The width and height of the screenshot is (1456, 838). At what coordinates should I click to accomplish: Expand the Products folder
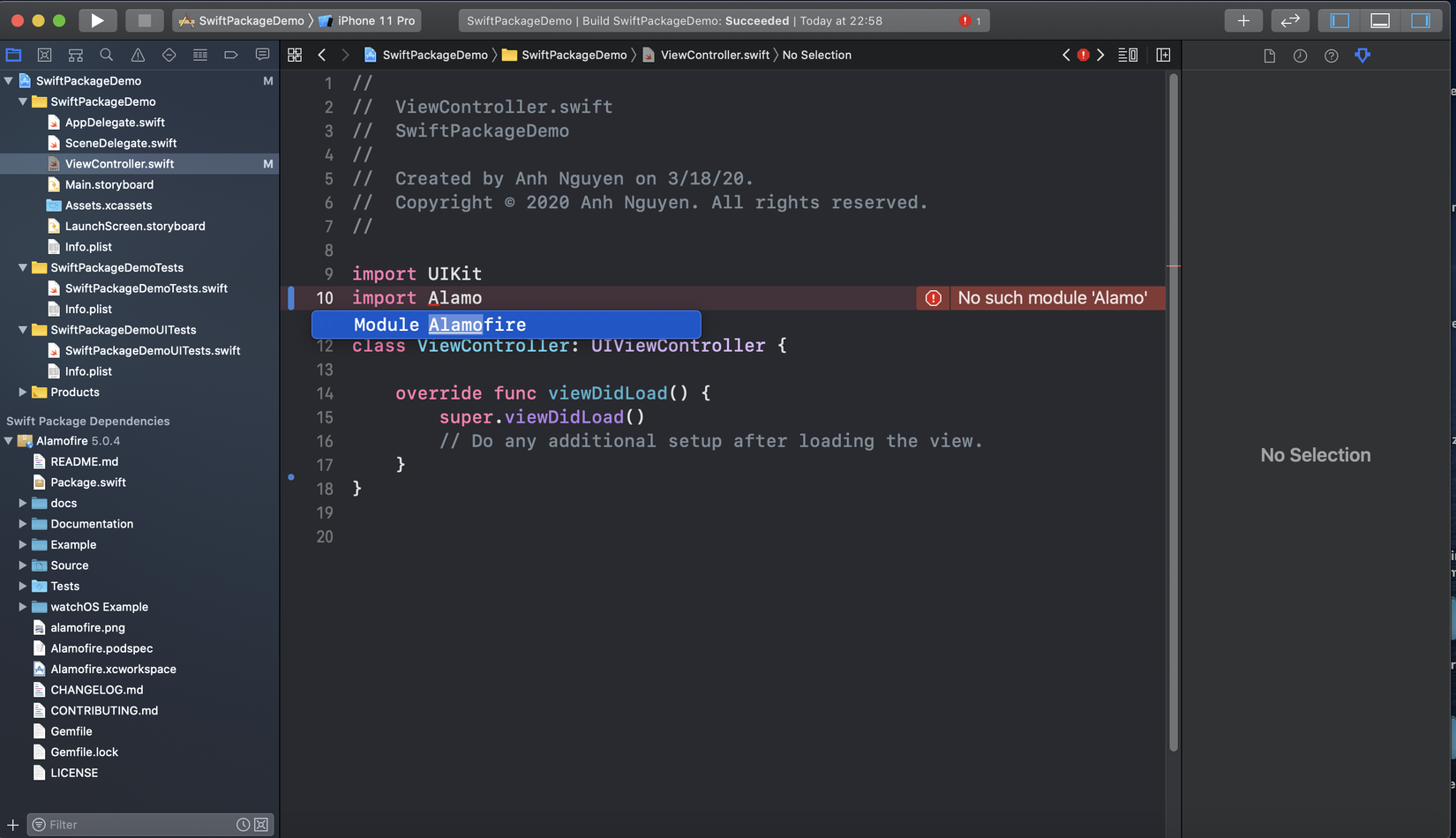click(23, 393)
